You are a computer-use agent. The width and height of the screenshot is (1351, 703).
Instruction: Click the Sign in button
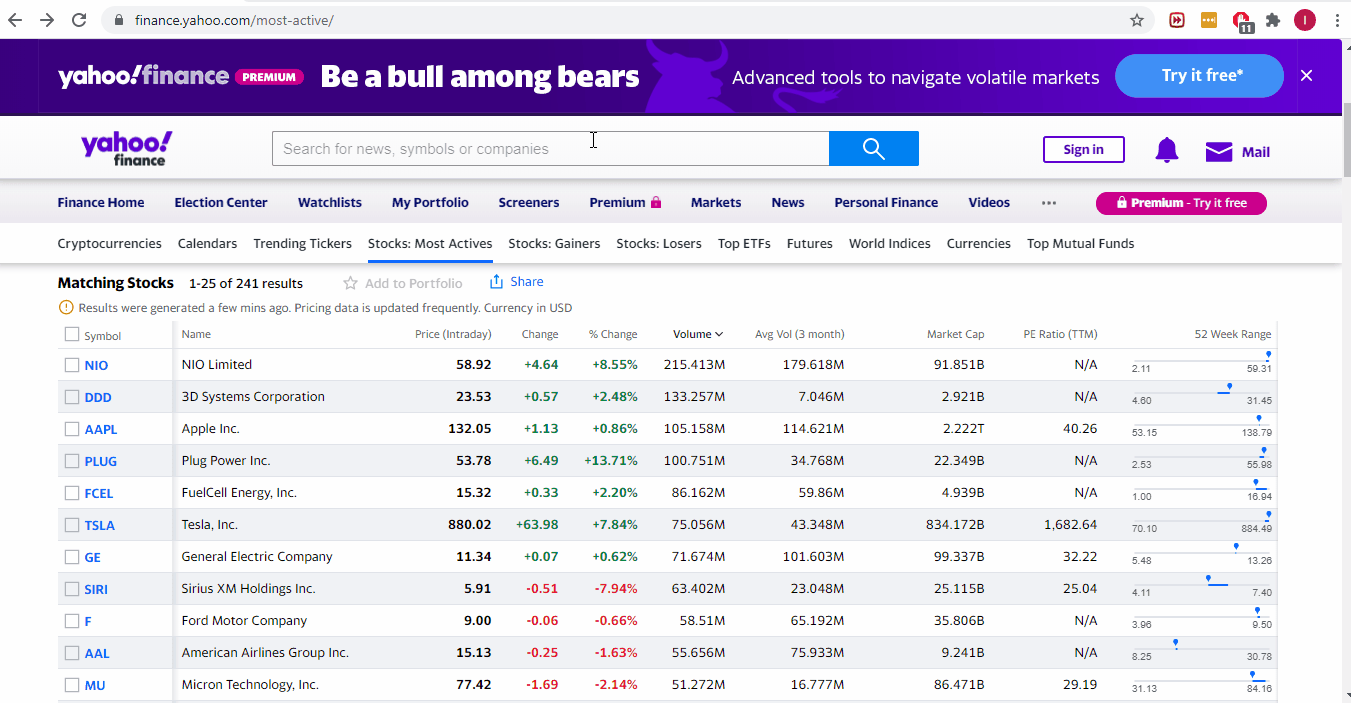tap(1084, 150)
